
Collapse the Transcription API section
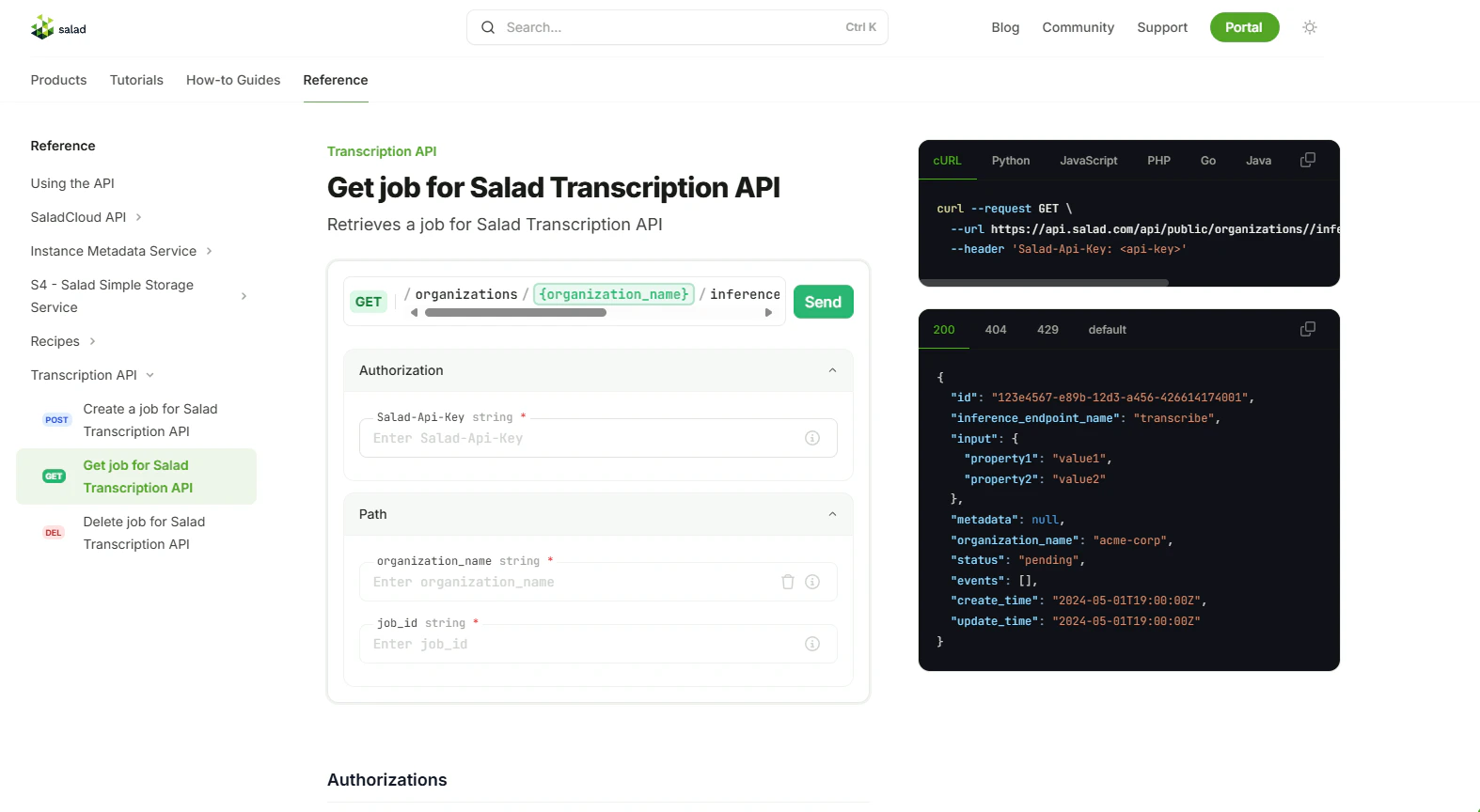150,375
